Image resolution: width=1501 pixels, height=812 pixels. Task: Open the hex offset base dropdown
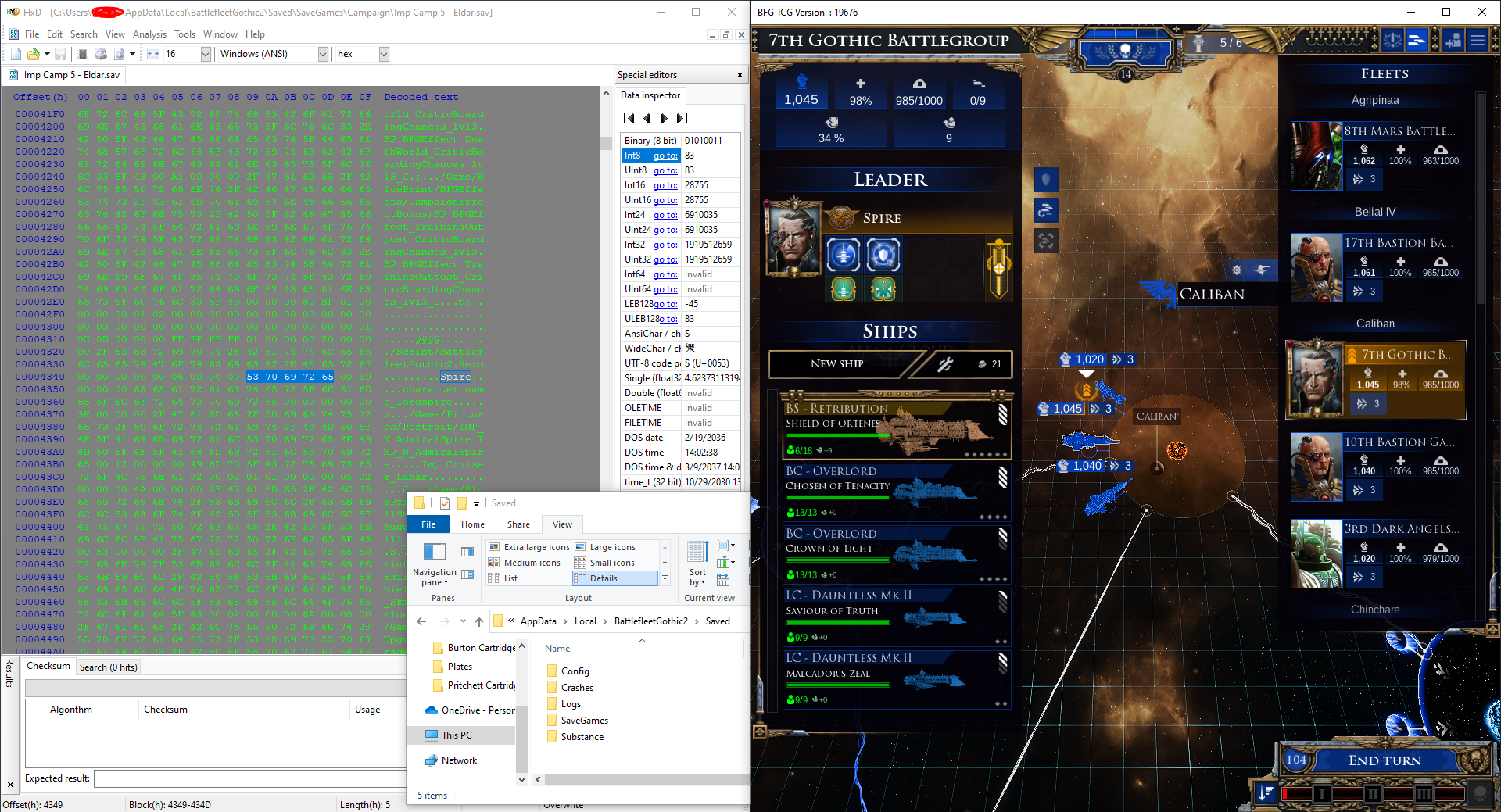(384, 54)
